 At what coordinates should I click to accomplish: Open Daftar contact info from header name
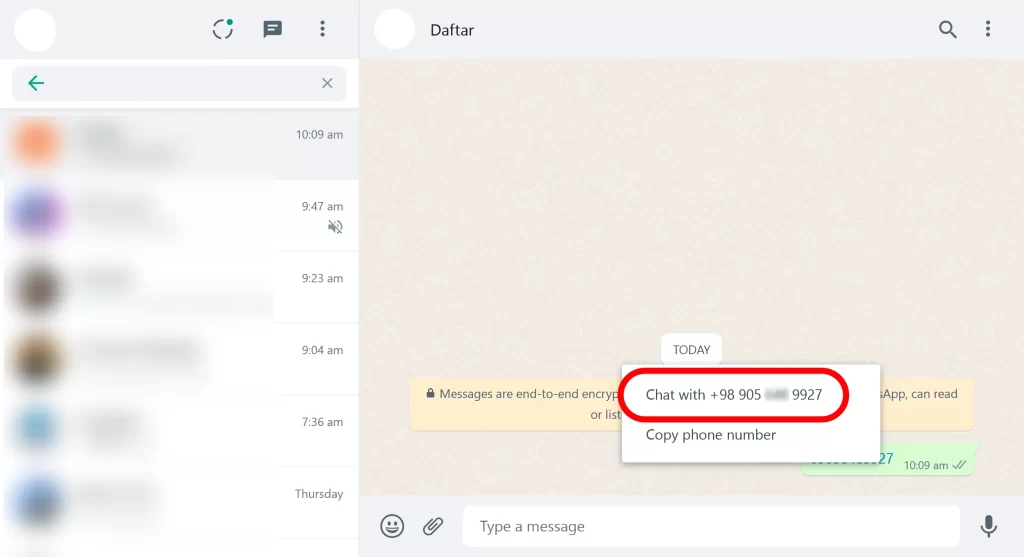coord(452,30)
